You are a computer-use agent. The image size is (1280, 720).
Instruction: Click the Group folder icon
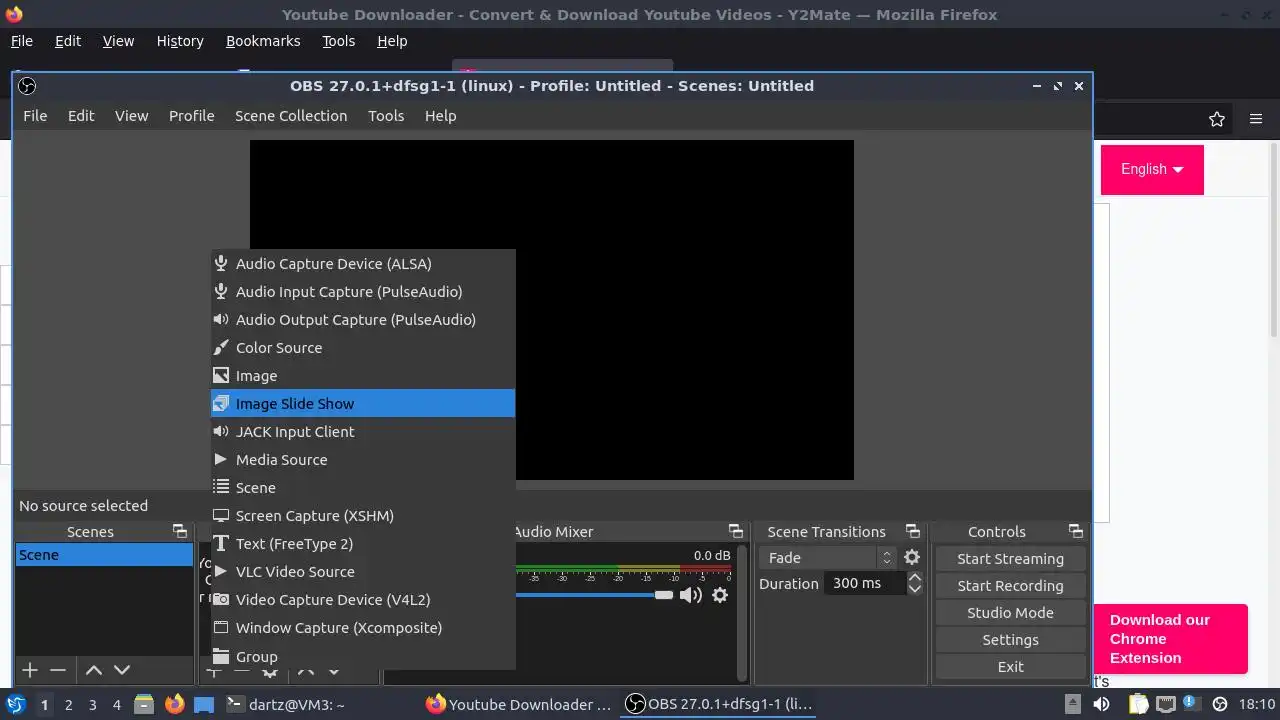pos(221,657)
